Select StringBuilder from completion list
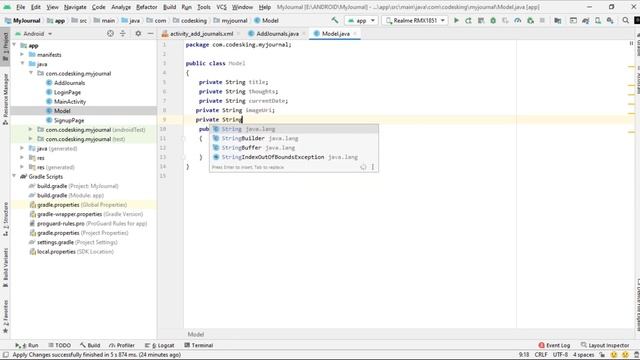640x360 pixels. pyautogui.click(x=294, y=138)
